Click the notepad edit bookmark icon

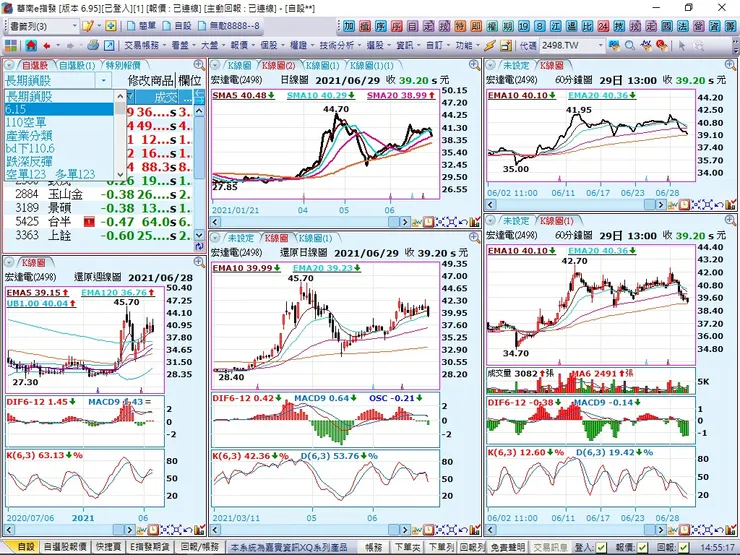point(87,26)
